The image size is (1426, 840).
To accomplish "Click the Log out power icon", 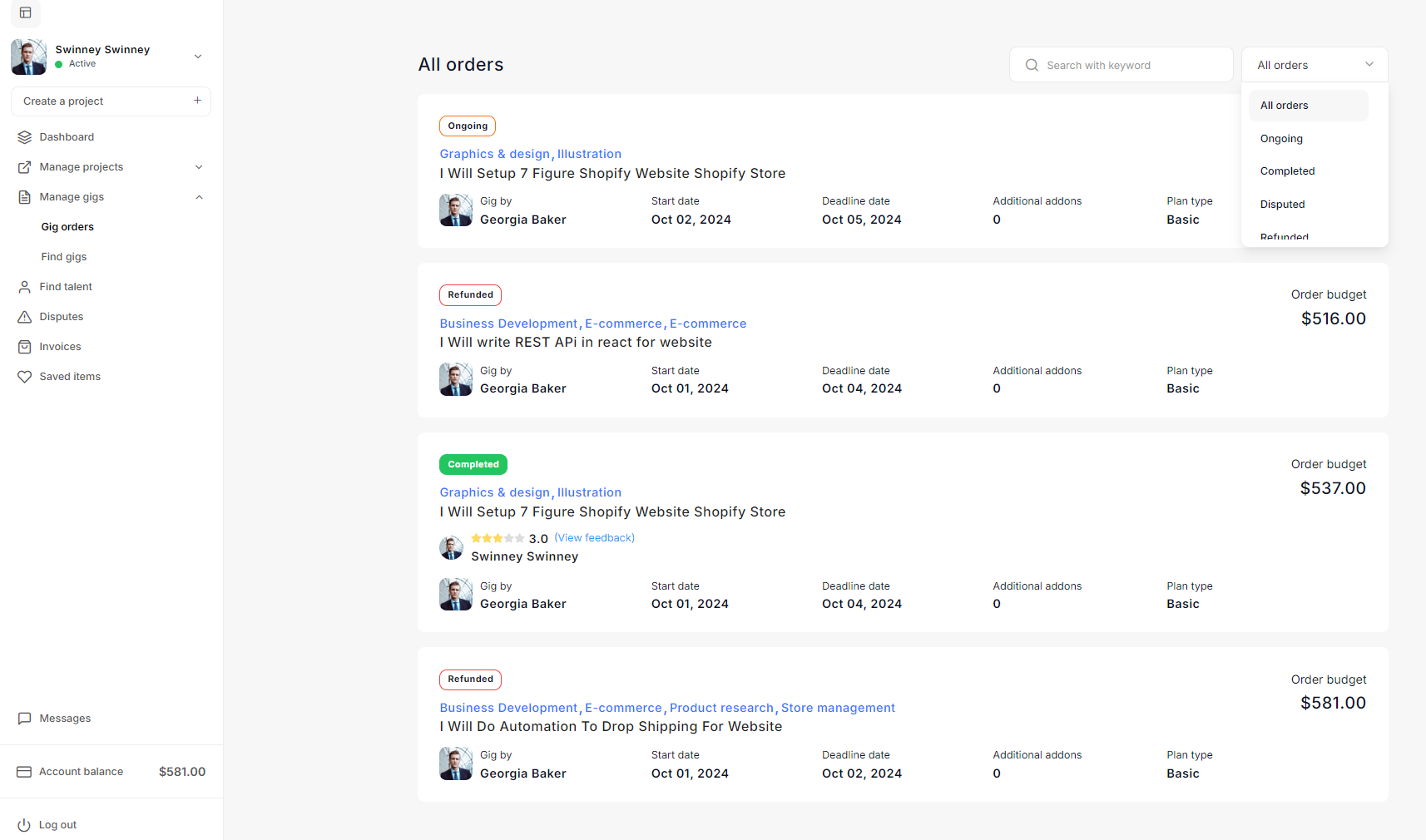I will click(24, 825).
